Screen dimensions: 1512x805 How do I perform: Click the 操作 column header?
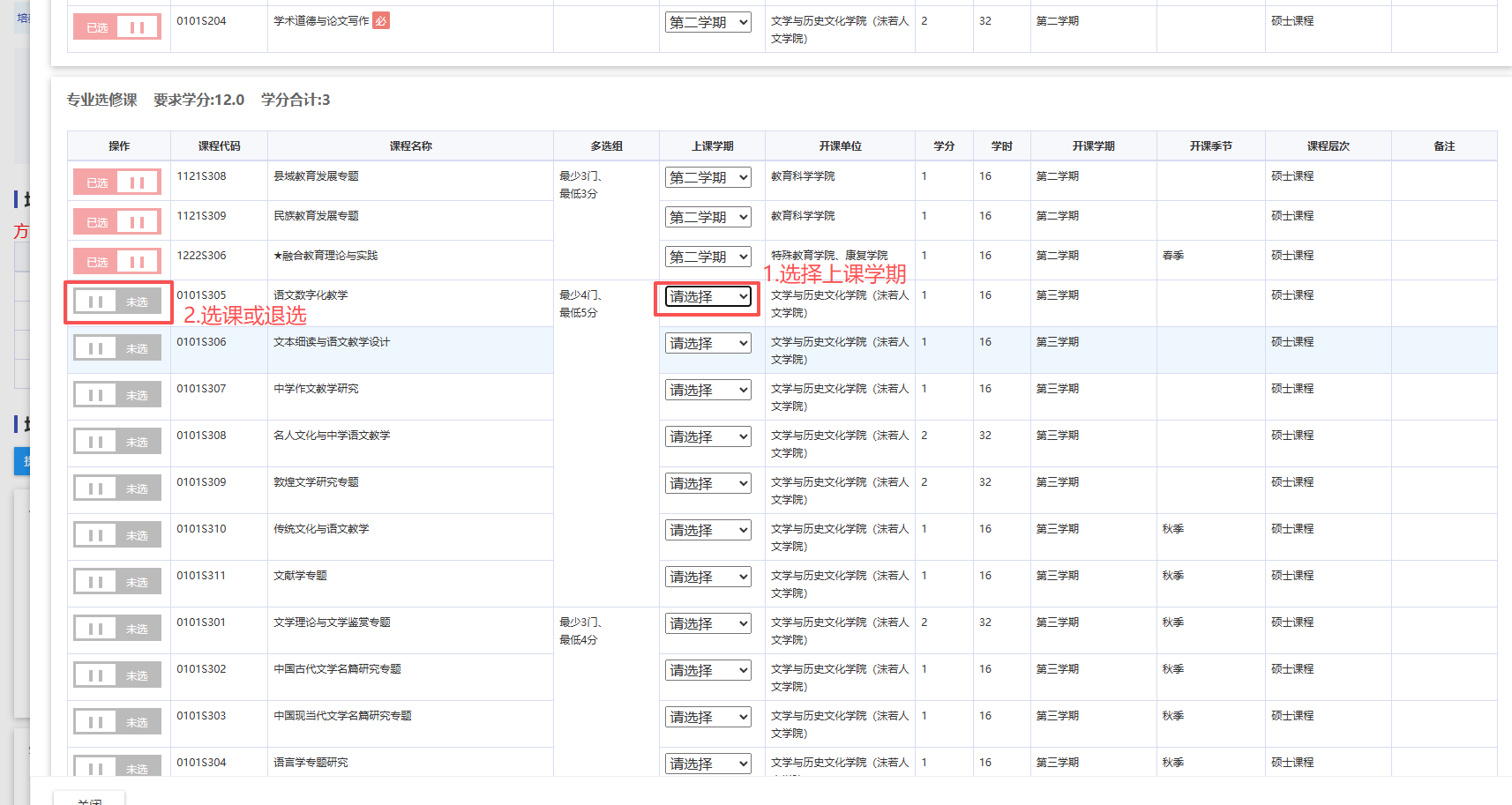119,146
